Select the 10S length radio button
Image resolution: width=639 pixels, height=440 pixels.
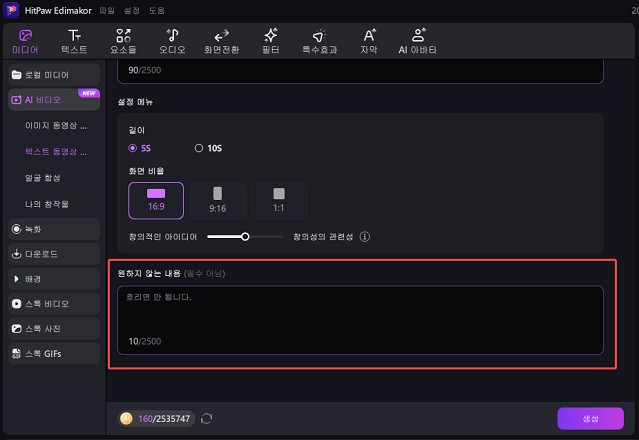click(x=199, y=148)
